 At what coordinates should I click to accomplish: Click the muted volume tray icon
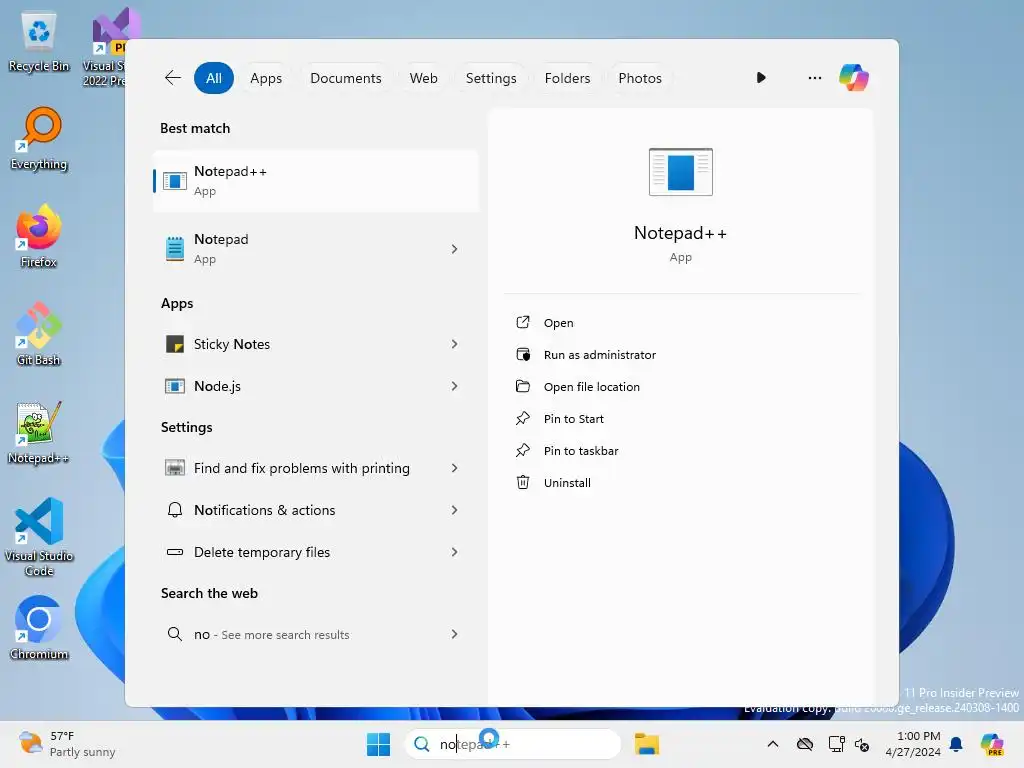tap(862, 744)
